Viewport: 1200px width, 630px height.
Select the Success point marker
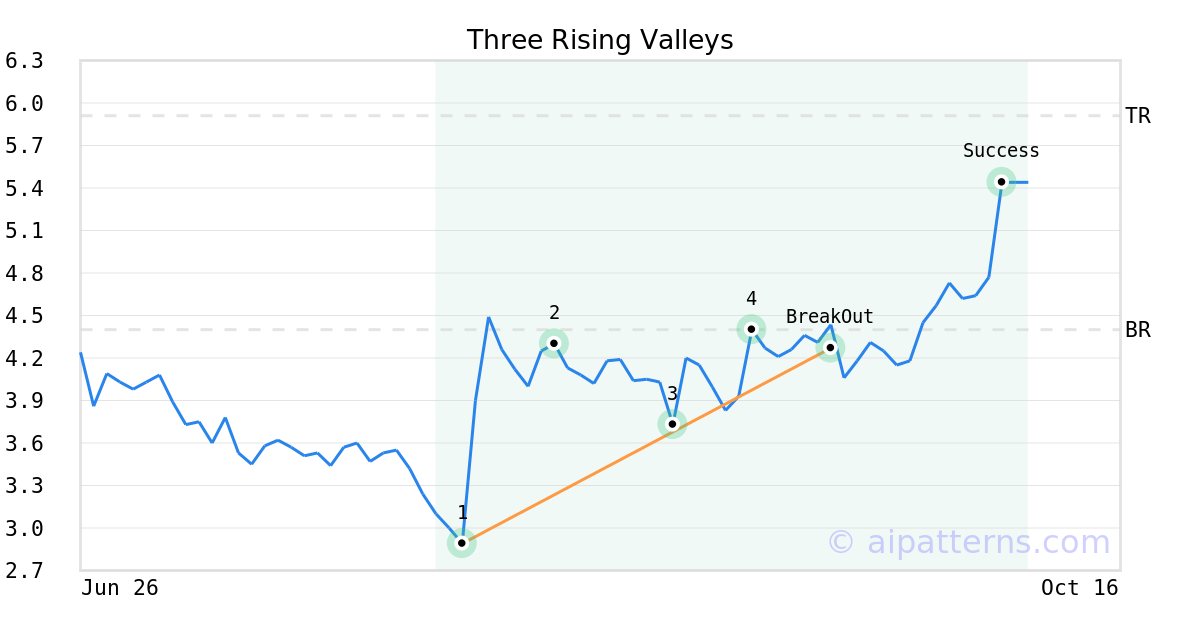click(x=1001, y=182)
